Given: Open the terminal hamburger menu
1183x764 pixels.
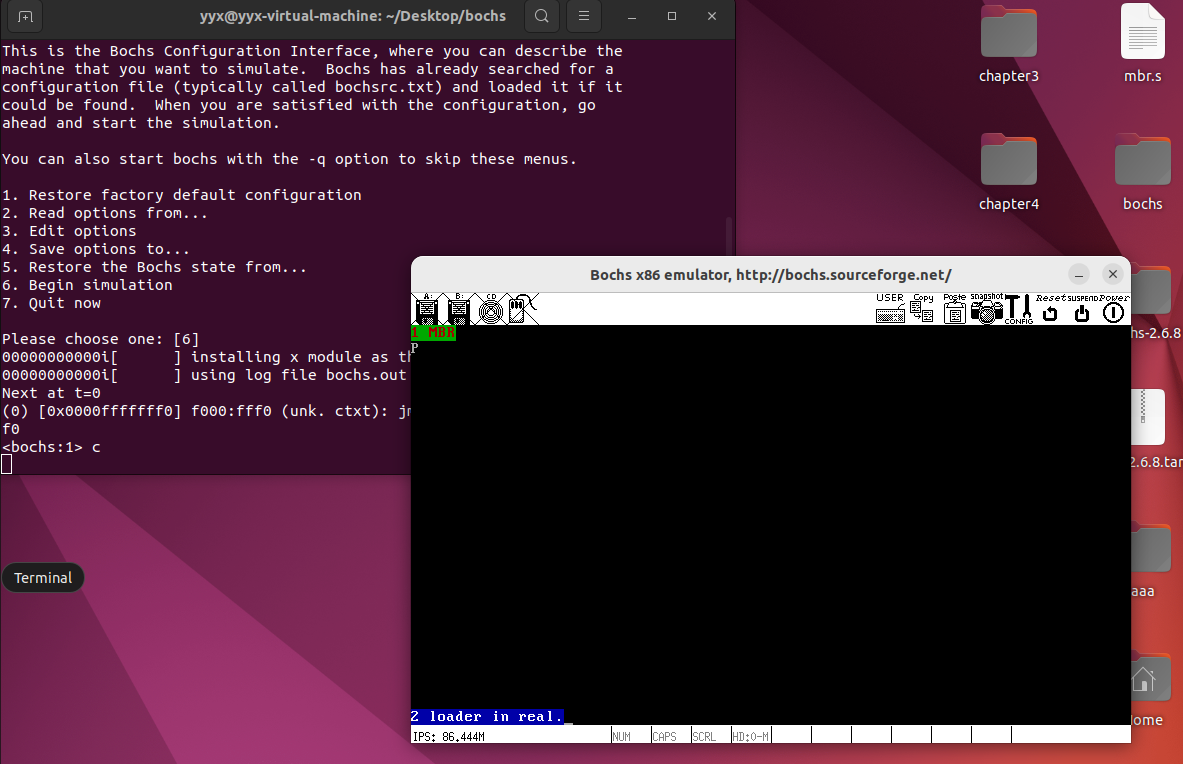Looking at the screenshot, I should click(584, 16).
